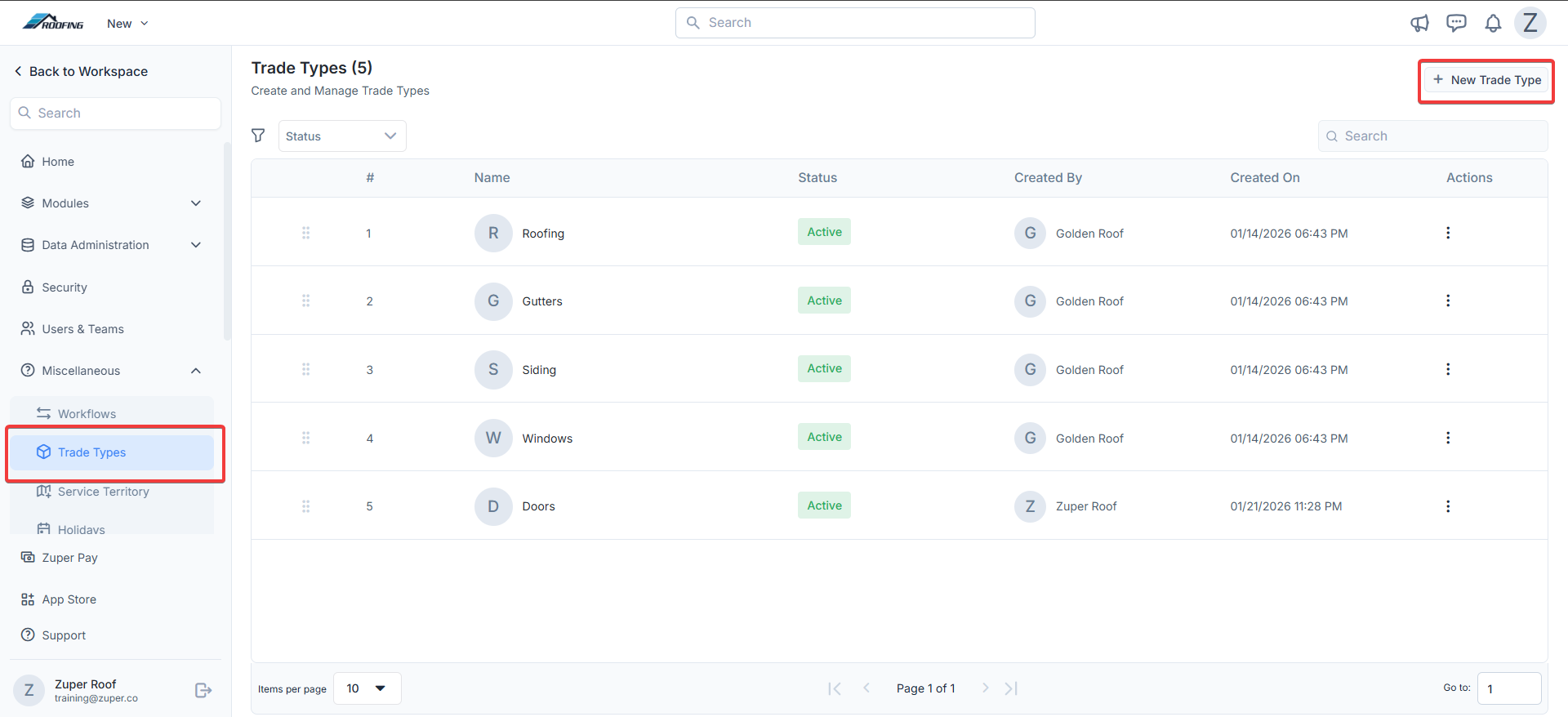Focus the global search field at top
This screenshot has height=717, width=1568.
pos(855,23)
